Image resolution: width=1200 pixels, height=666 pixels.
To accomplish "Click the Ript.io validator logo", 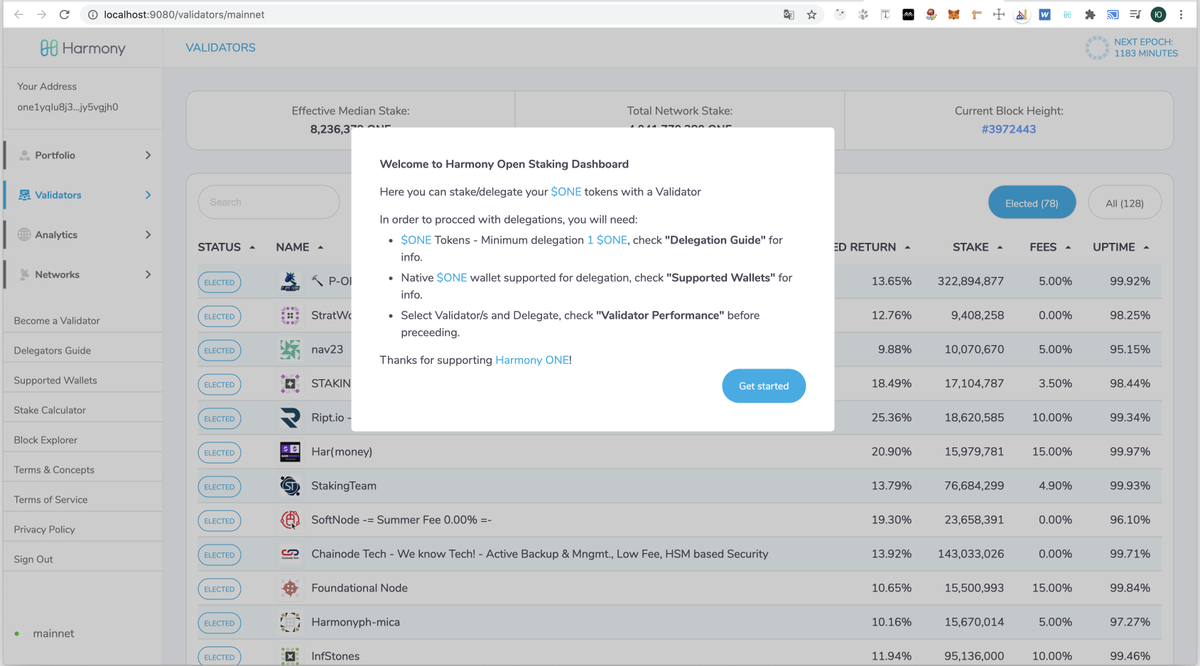I will [x=290, y=418].
